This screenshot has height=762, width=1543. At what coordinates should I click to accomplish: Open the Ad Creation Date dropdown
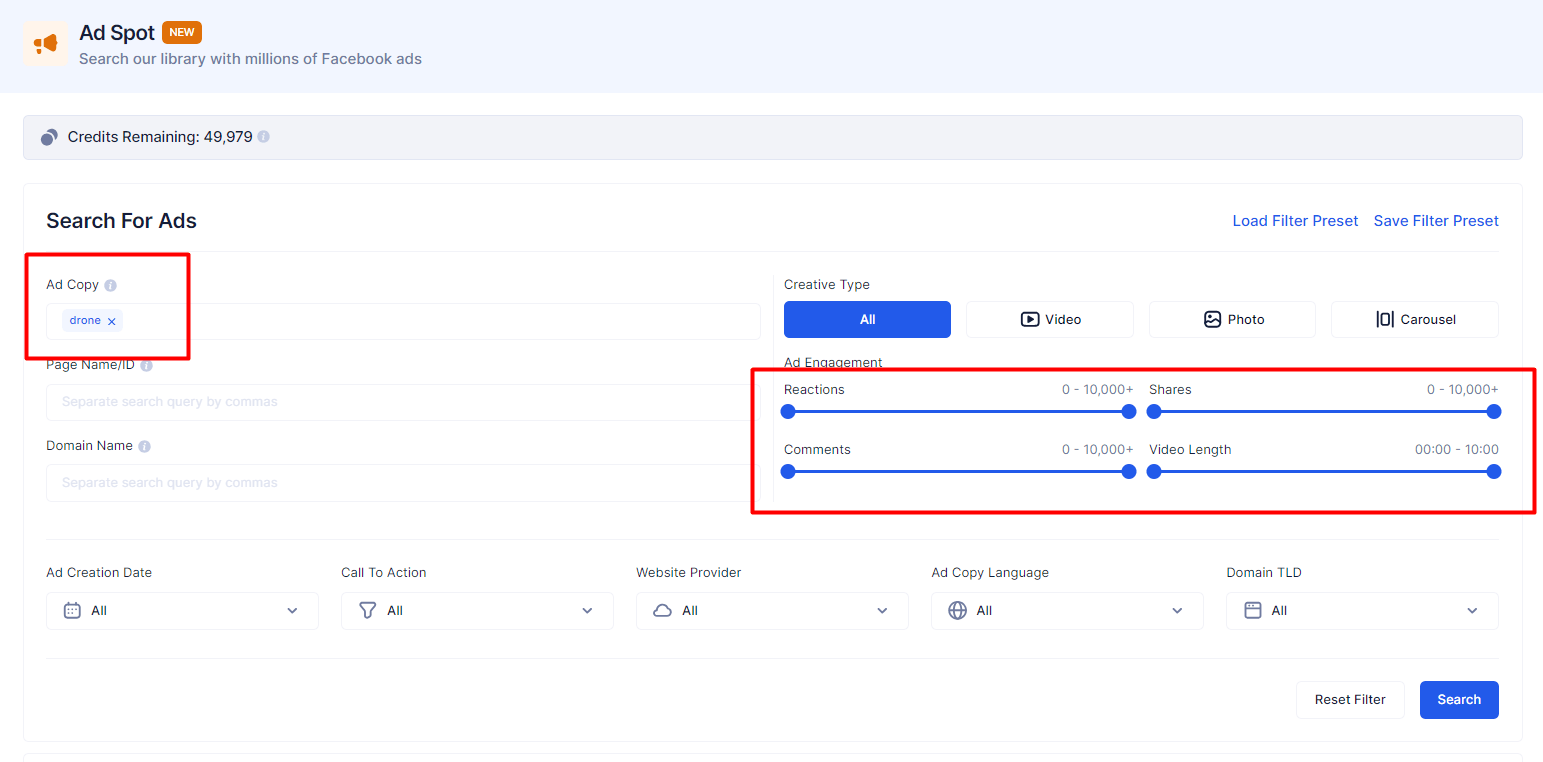[x=182, y=610]
